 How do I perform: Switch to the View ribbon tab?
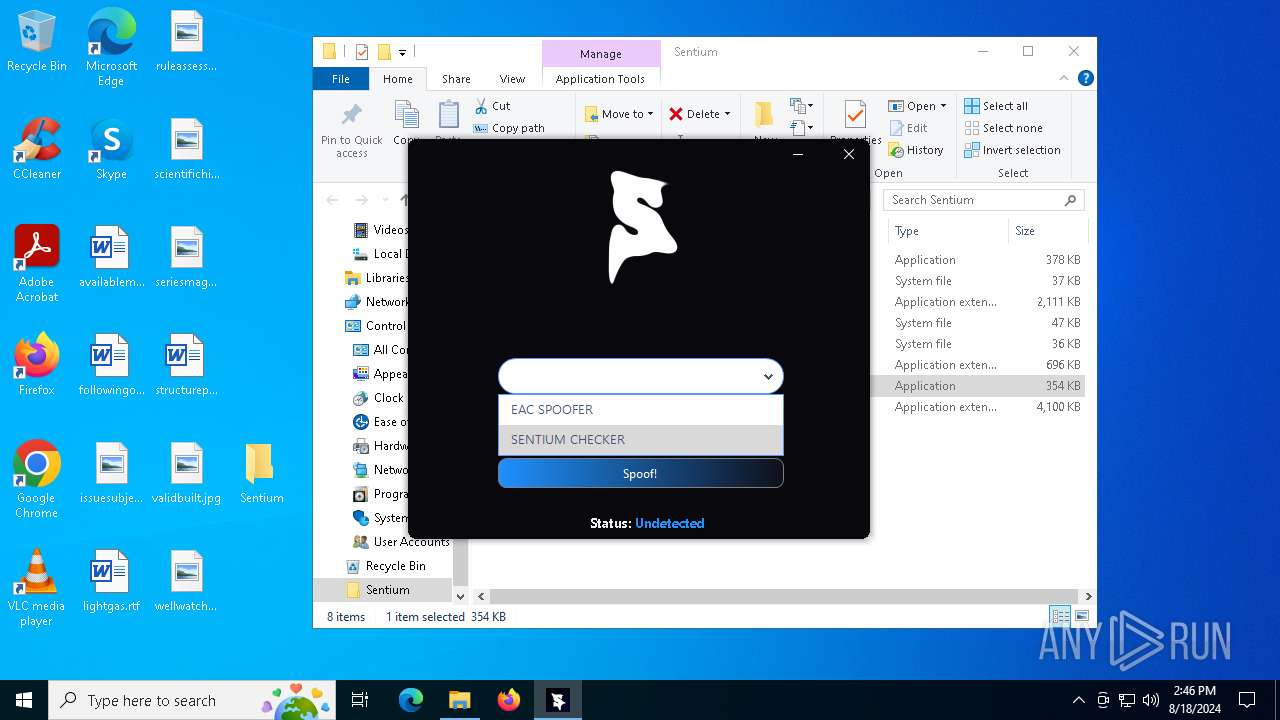512,79
